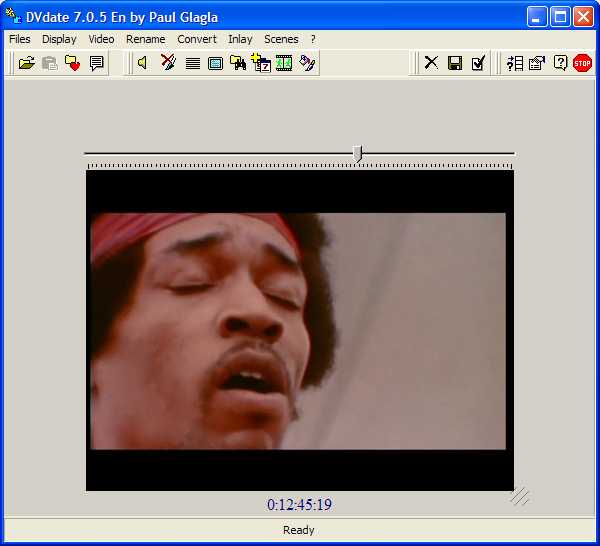Viewport: 600px width, 546px height.
Task: Click the video resize grip handle
Action: [519, 496]
